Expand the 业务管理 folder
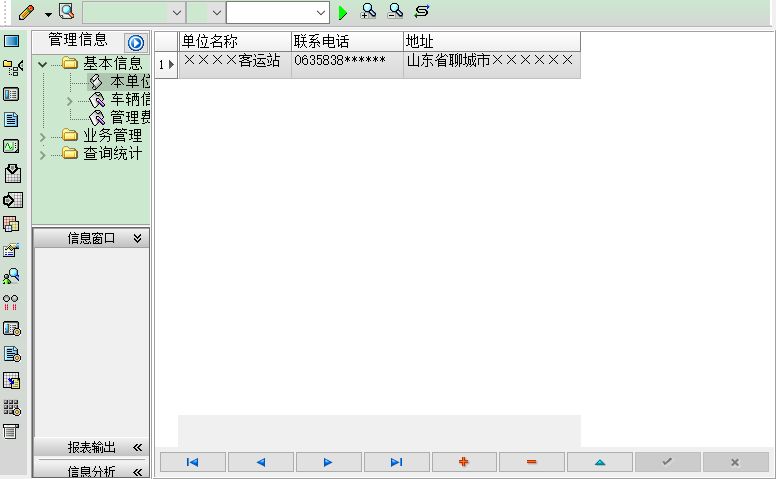 [43, 137]
